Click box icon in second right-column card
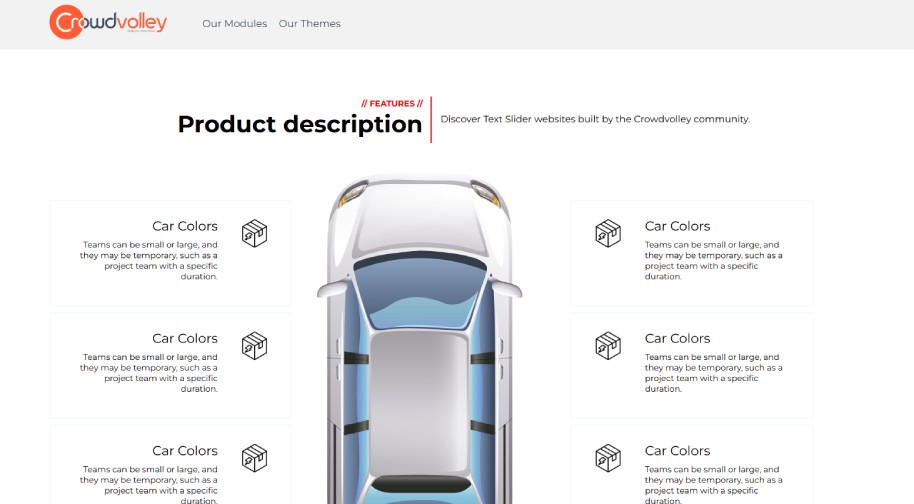Viewport: 914px width, 504px height. 608,345
